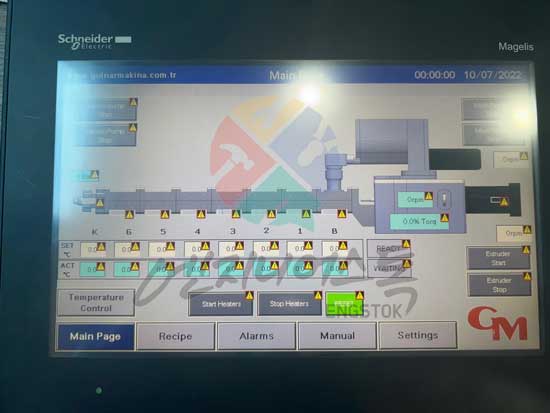Screen dimensions: 550x413
Task: Tap the ACT temperature value for zone 2
Action: click(266, 269)
